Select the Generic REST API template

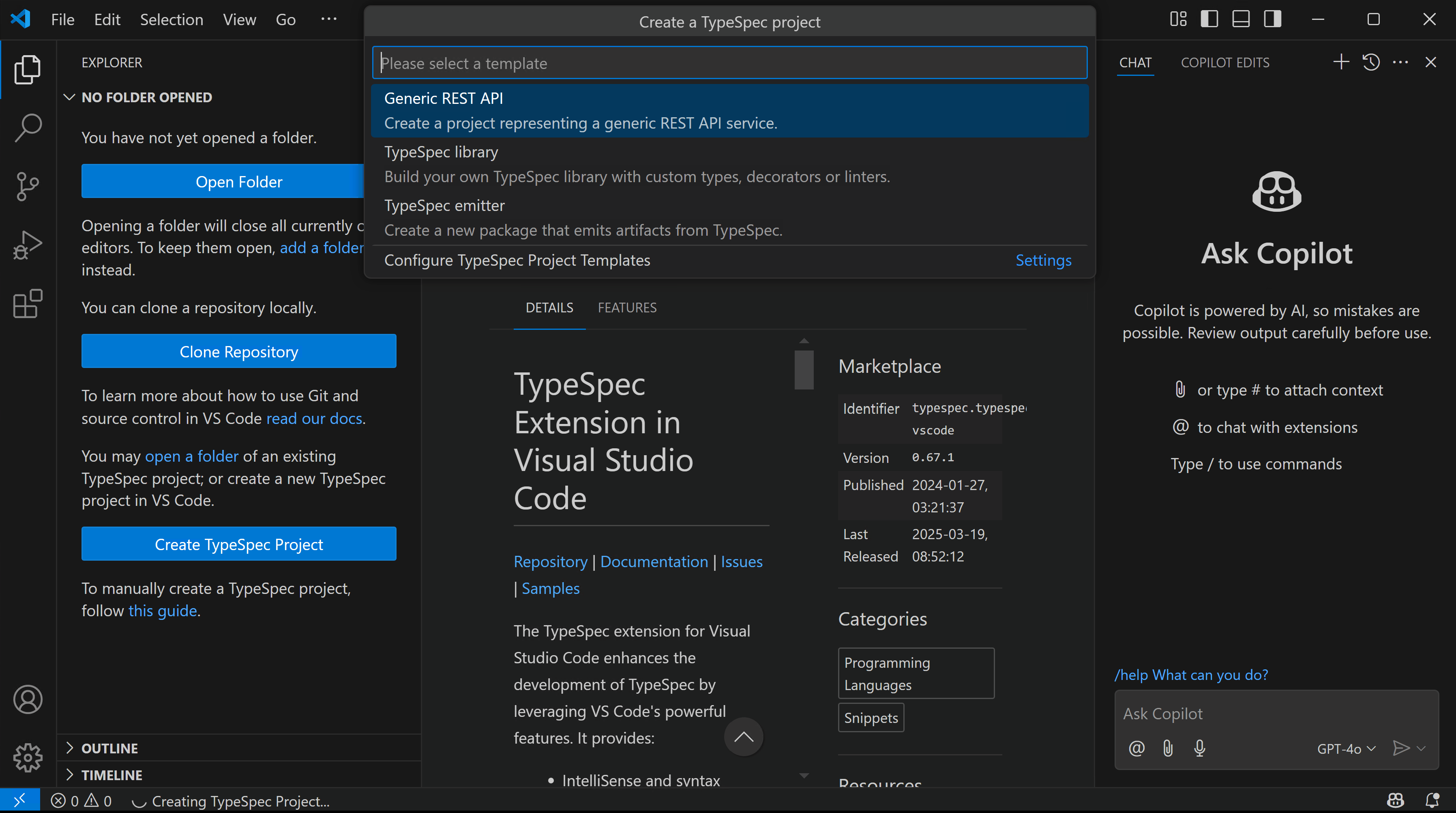point(730,110)
